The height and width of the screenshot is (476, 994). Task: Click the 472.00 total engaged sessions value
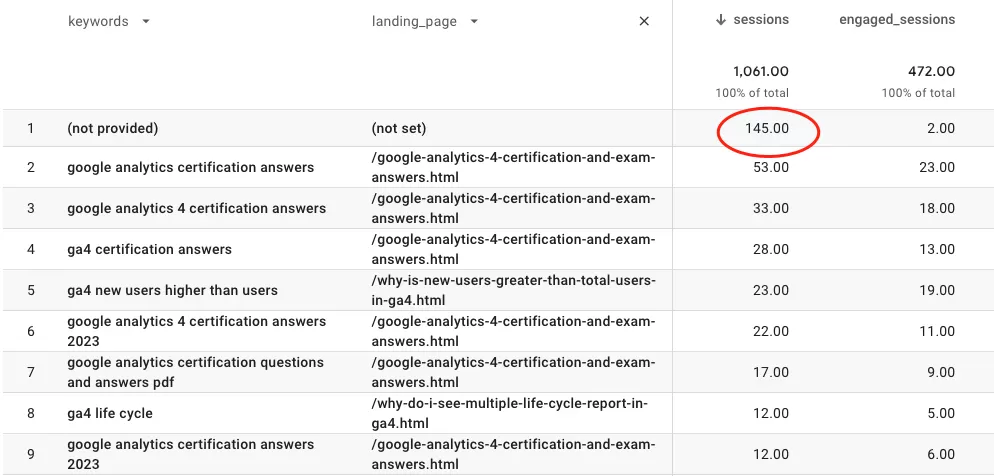[931, 72]
